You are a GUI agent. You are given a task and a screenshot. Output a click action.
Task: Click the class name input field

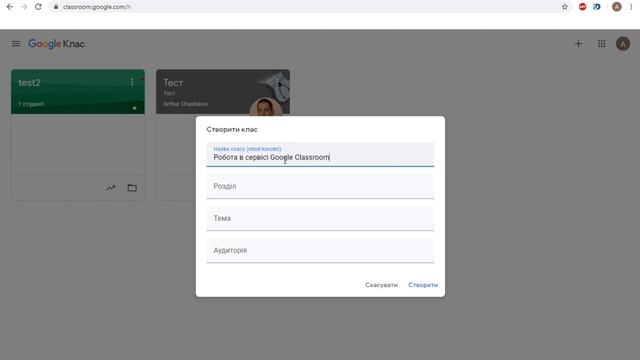click(320, 154)
